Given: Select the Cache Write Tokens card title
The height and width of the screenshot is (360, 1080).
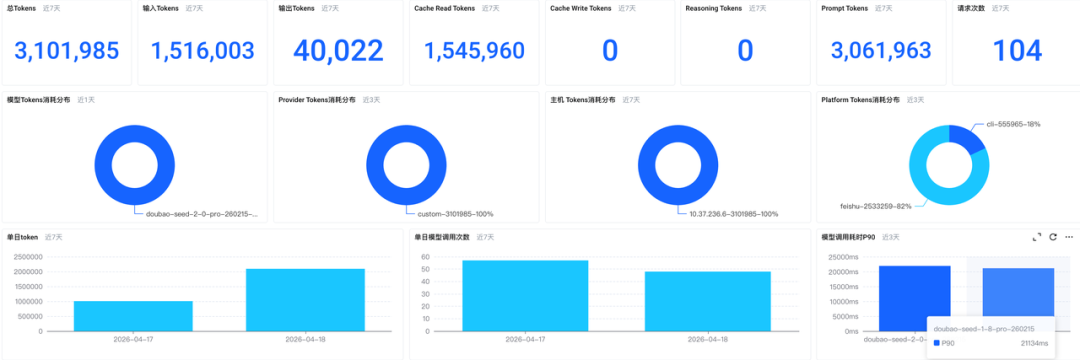Looking at the screenshot, I should (581, 8).
